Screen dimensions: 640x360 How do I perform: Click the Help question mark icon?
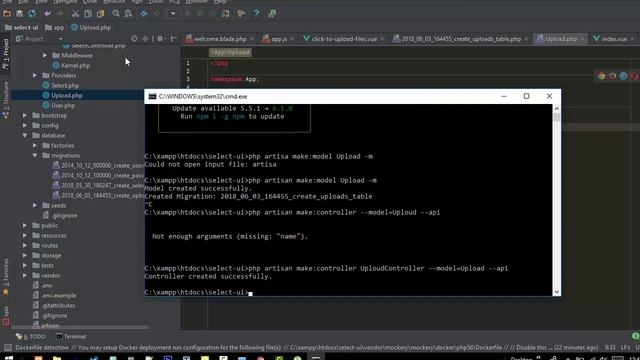[256, 13]
